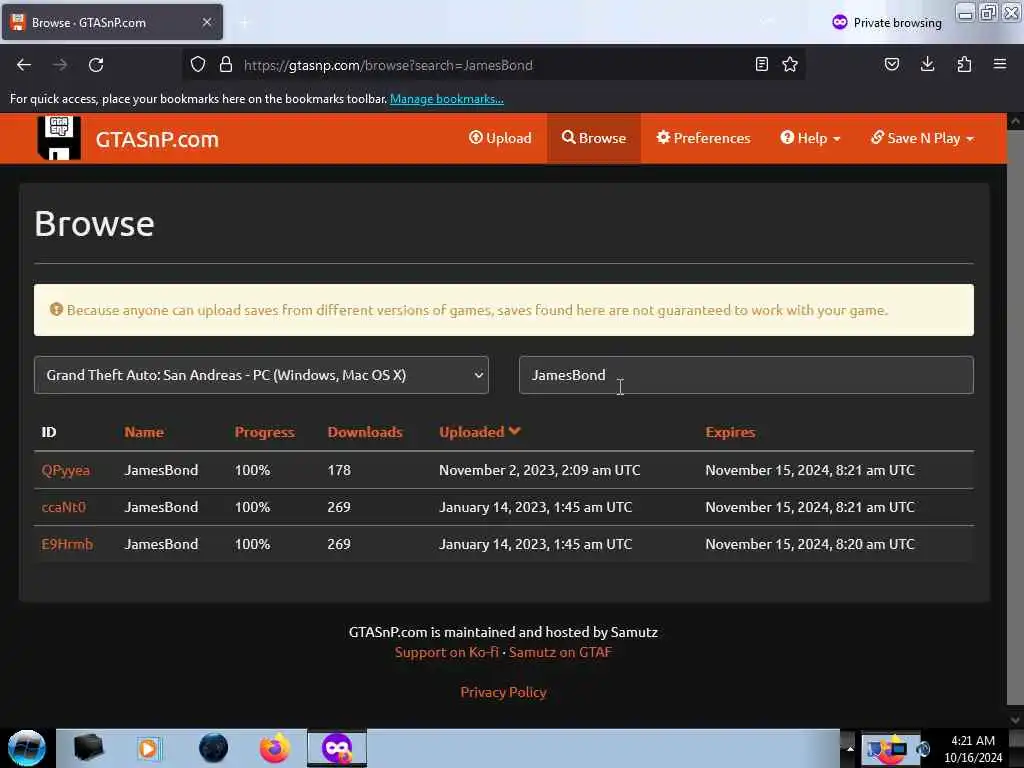
Task: Open the Pocket save icon
Action: click(891, 64)
